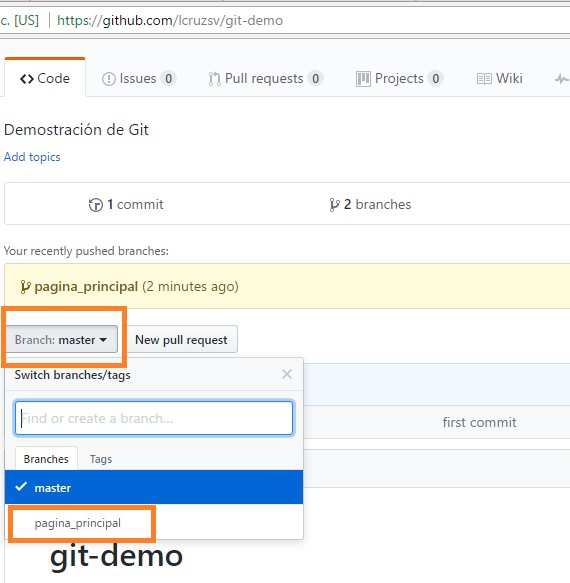Click the Code angle brackets icon
The height and width of the screenshot is (583, 570).
[27, 79]
